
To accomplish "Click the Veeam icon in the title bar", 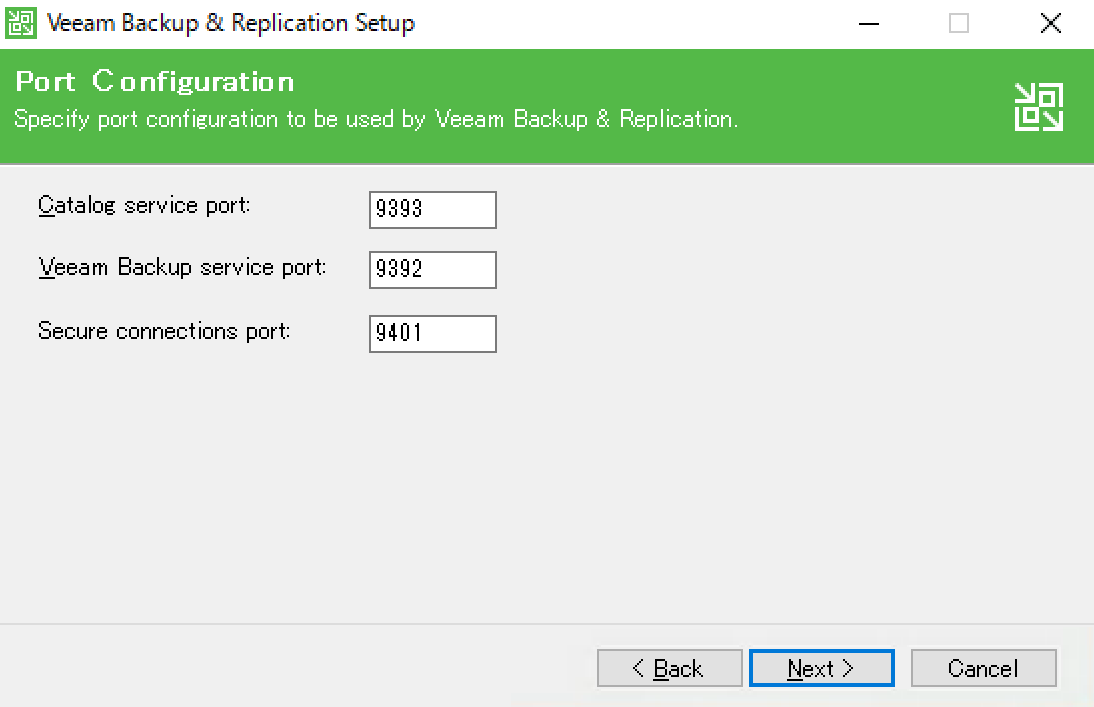I will point(20,22).
